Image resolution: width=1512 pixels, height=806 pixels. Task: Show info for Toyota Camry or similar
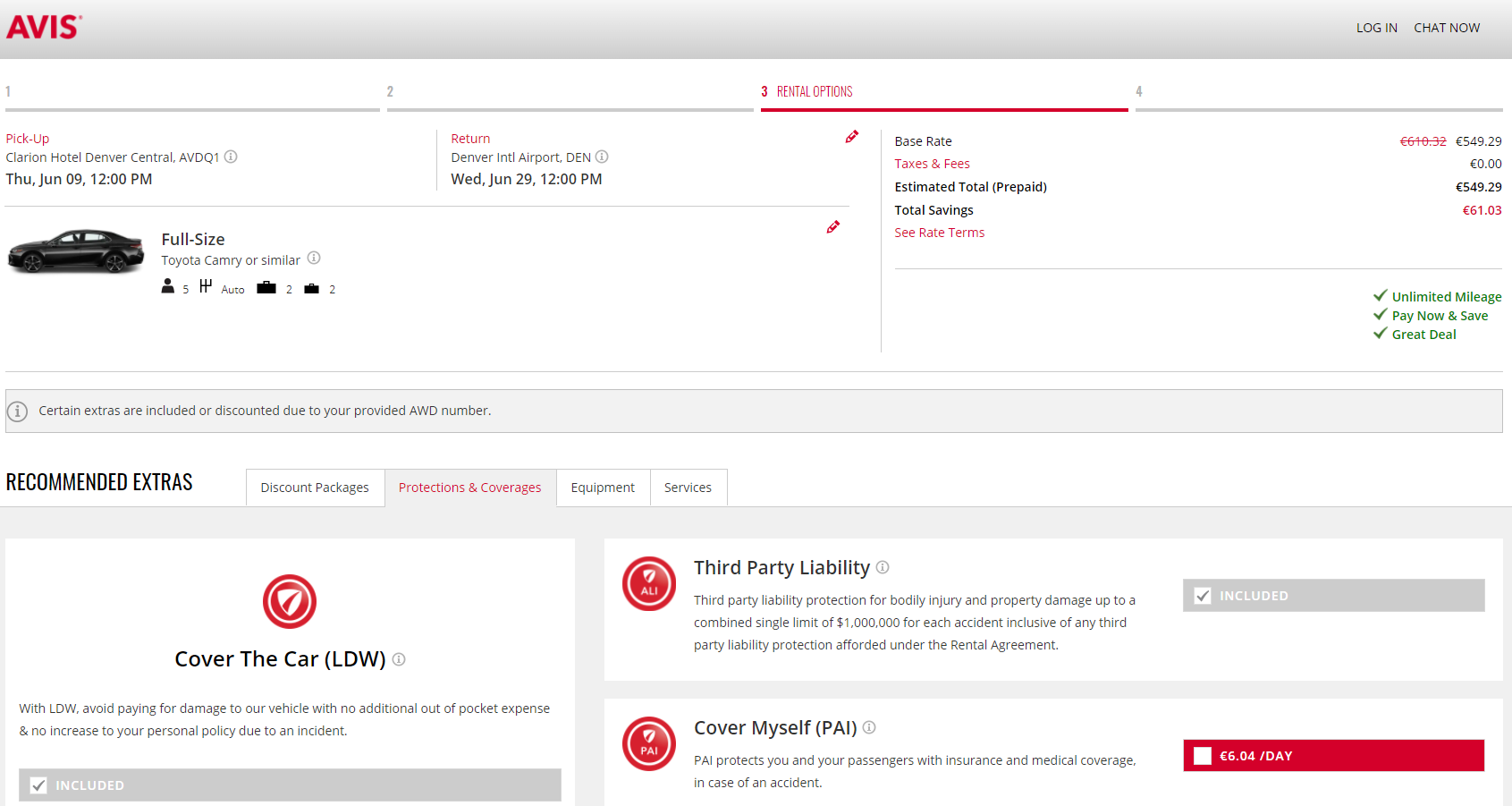pos(314,259)
